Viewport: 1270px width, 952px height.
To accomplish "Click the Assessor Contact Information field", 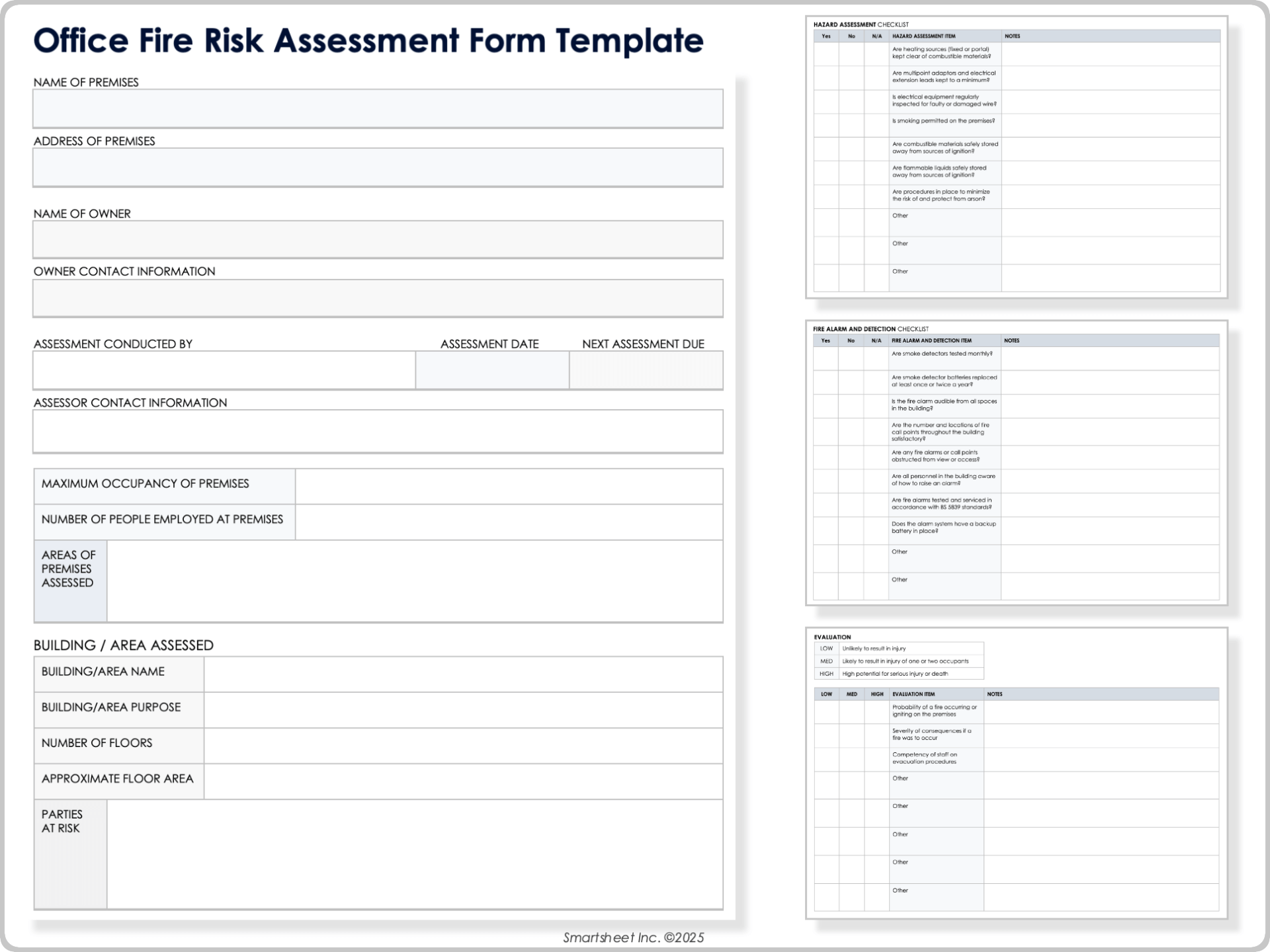I will [377, 430].
